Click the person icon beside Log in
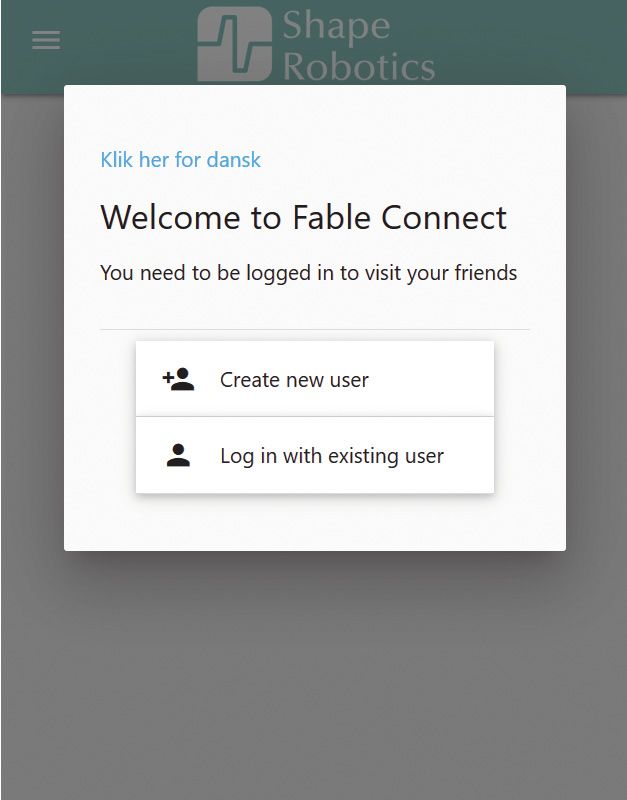627x800 pixels. click(x=178, y=456)
